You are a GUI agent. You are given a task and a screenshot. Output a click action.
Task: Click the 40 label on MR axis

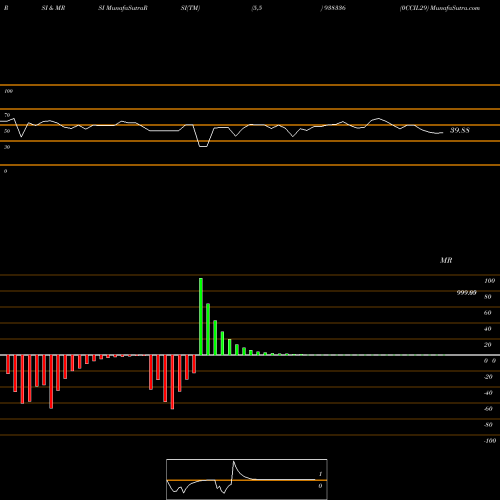click(x=488, y=329)
